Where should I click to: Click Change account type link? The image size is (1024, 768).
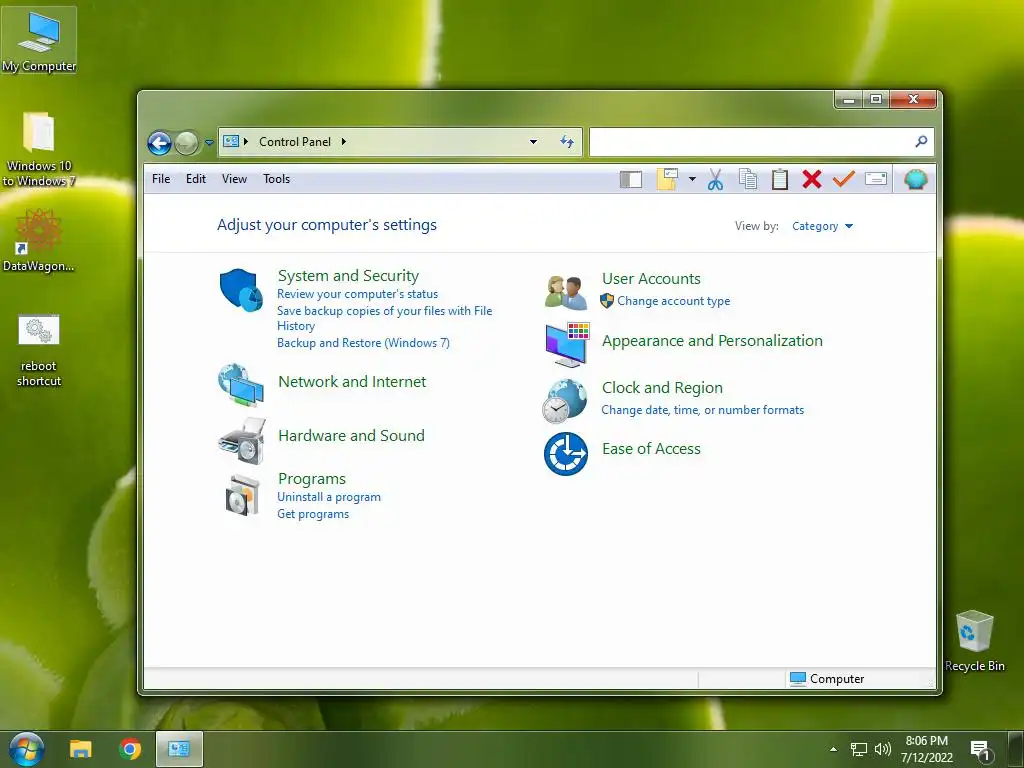[x=673, y=301]
